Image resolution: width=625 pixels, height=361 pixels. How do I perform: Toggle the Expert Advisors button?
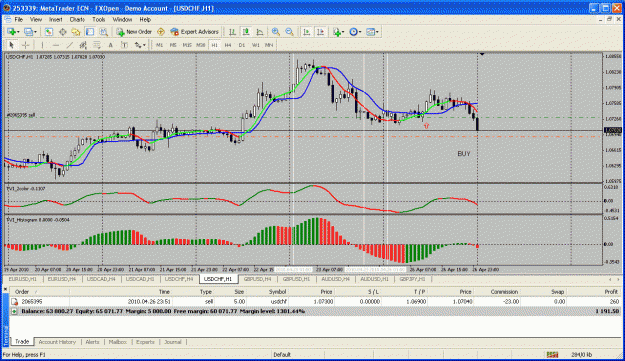click(195, 31)
